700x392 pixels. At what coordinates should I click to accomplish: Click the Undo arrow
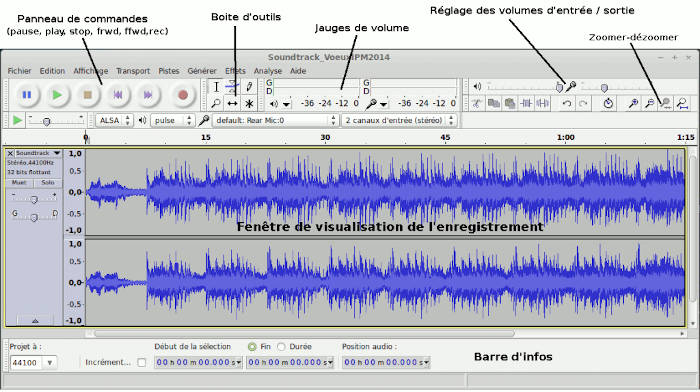click(x=567, y=104)
